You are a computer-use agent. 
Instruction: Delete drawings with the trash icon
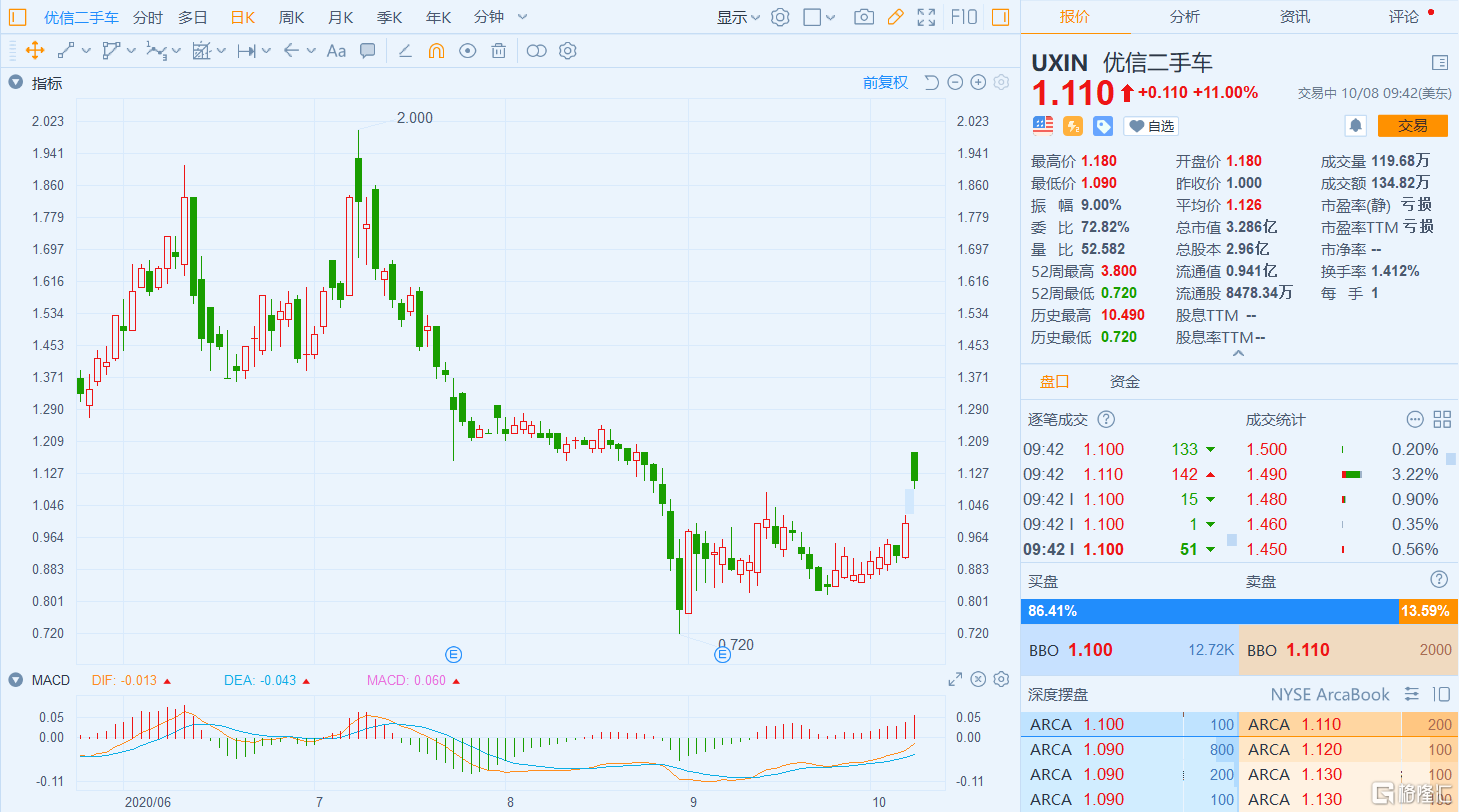tap(498, 50)
